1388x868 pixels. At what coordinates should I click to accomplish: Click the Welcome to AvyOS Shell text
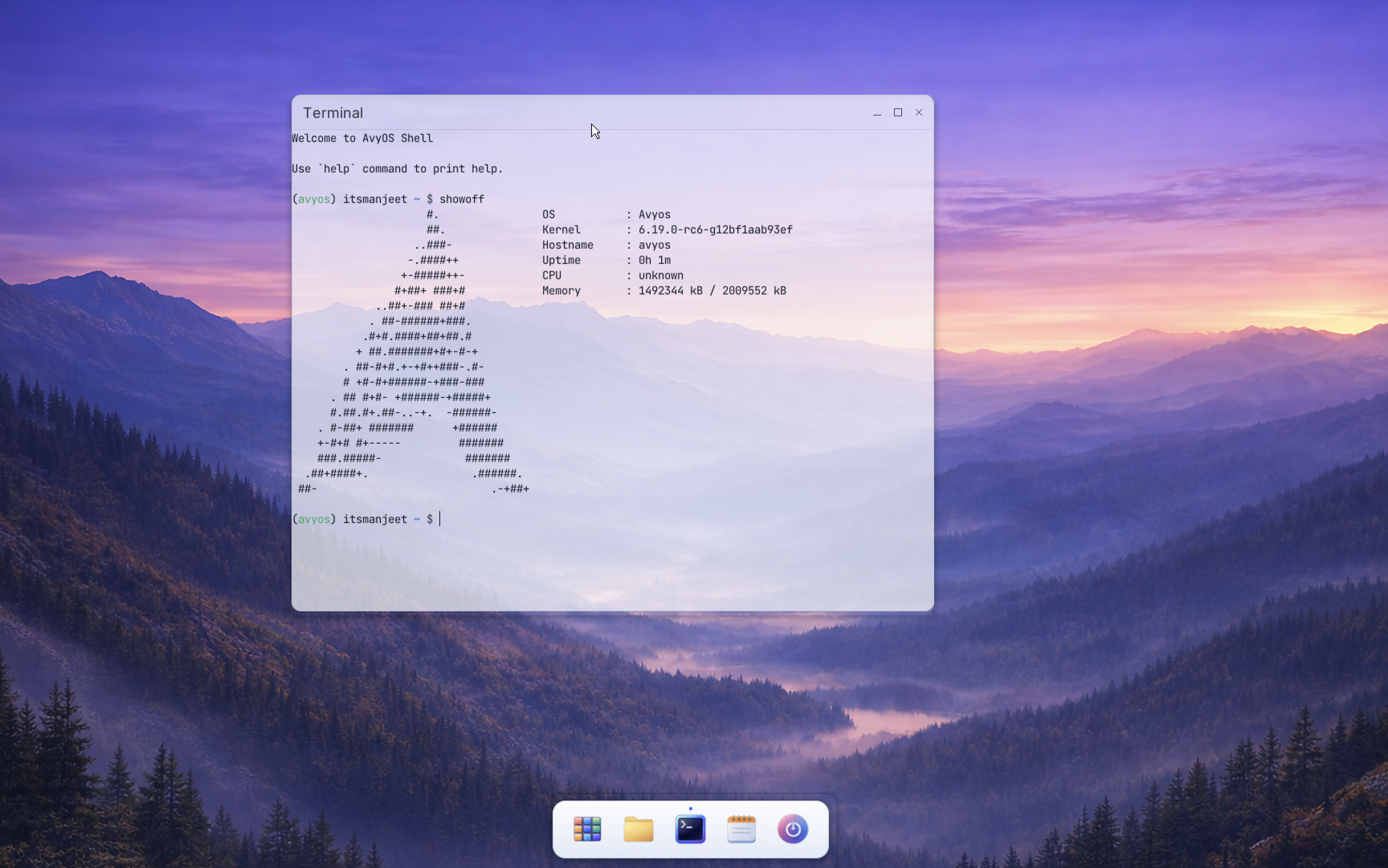click(362, 138)
